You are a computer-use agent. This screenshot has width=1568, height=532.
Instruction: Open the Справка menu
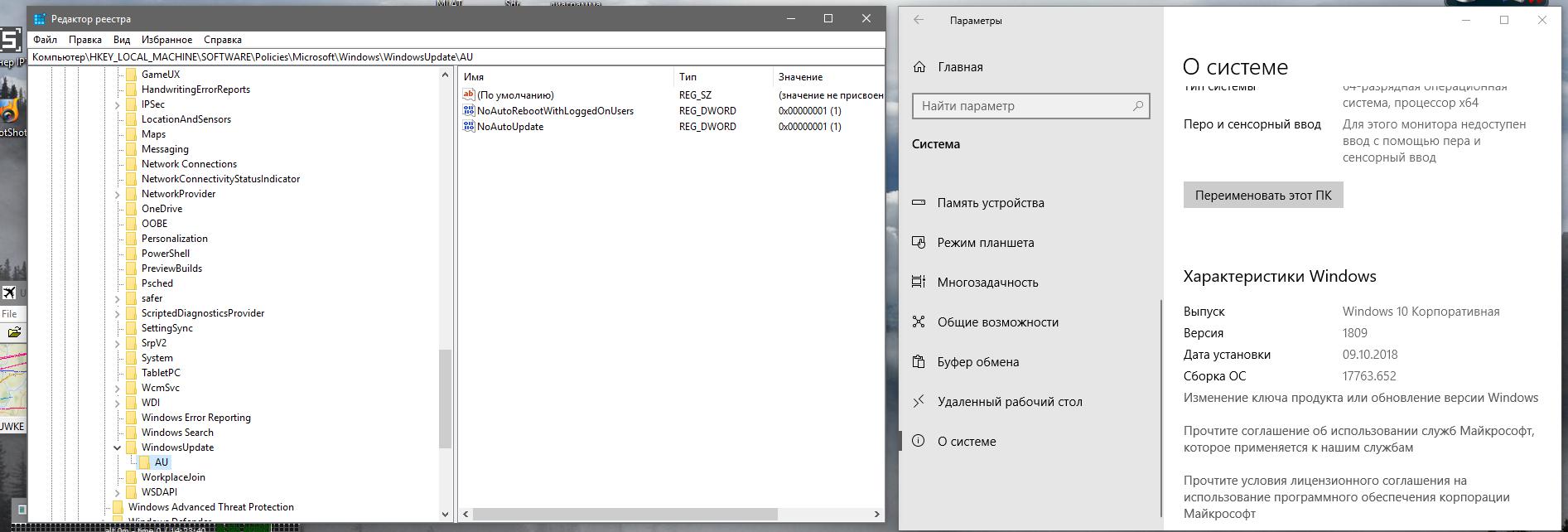223,40
